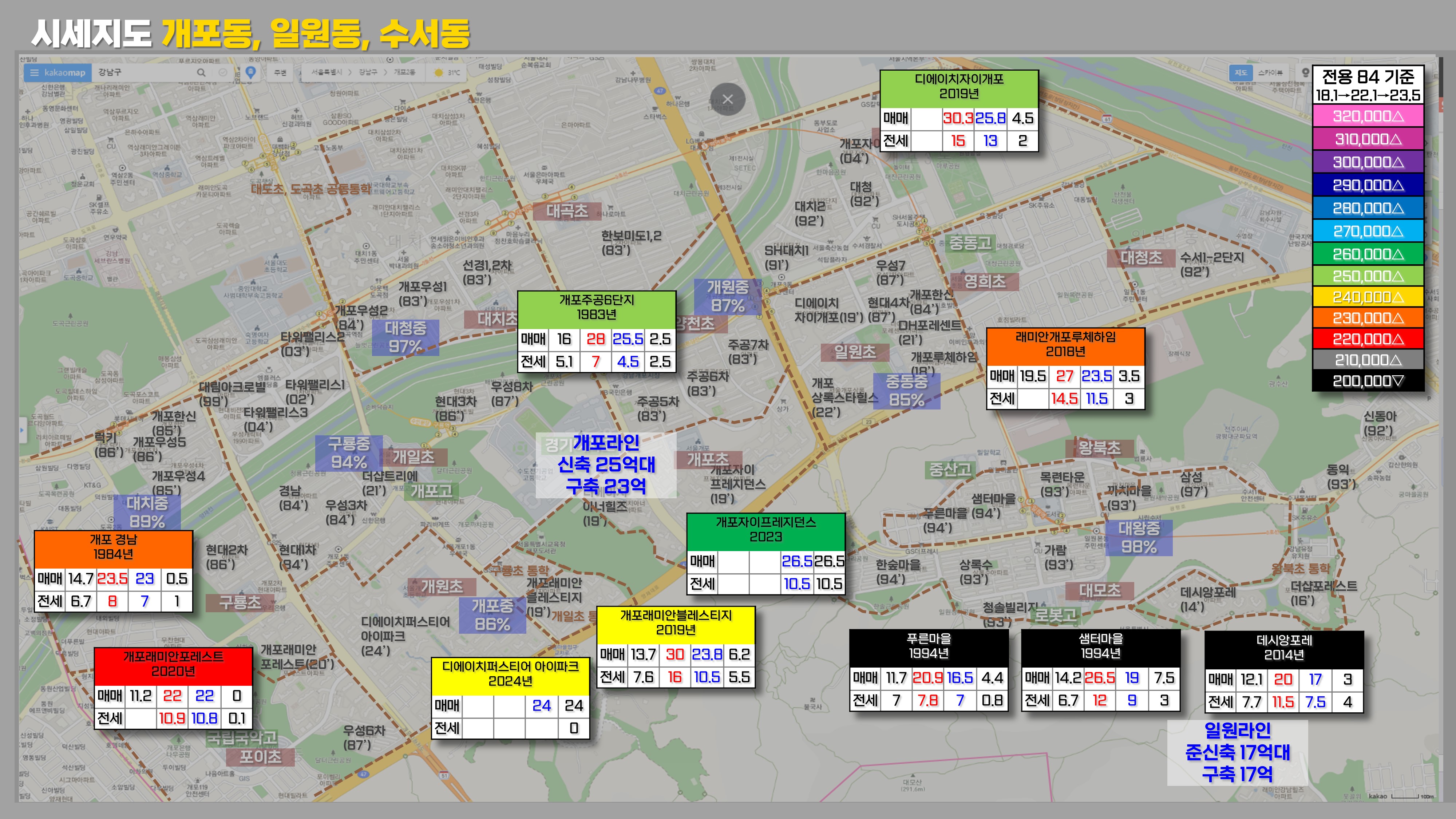Open the 서울특별시 region dropdown
Viewport: 1456px width, 819px height.
327,72
